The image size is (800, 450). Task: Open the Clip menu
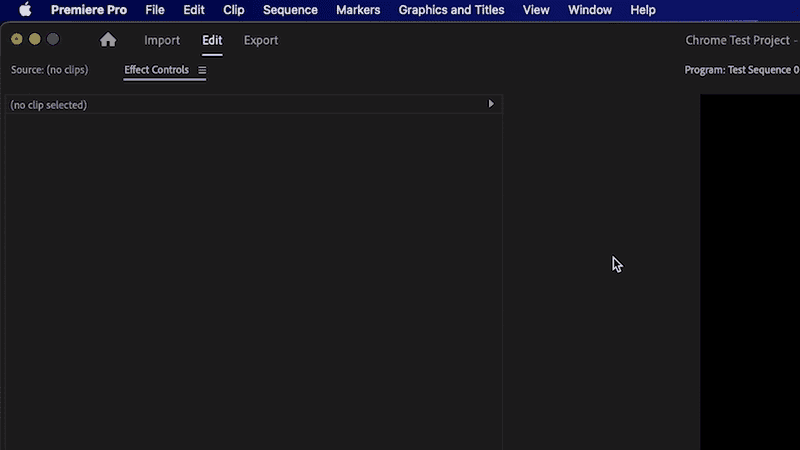233,10
